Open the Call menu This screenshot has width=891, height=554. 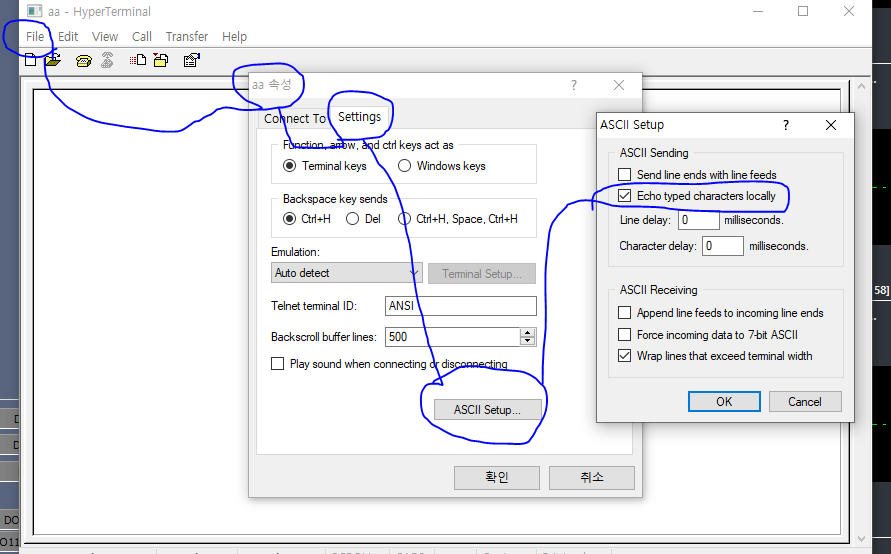point(141,36)
